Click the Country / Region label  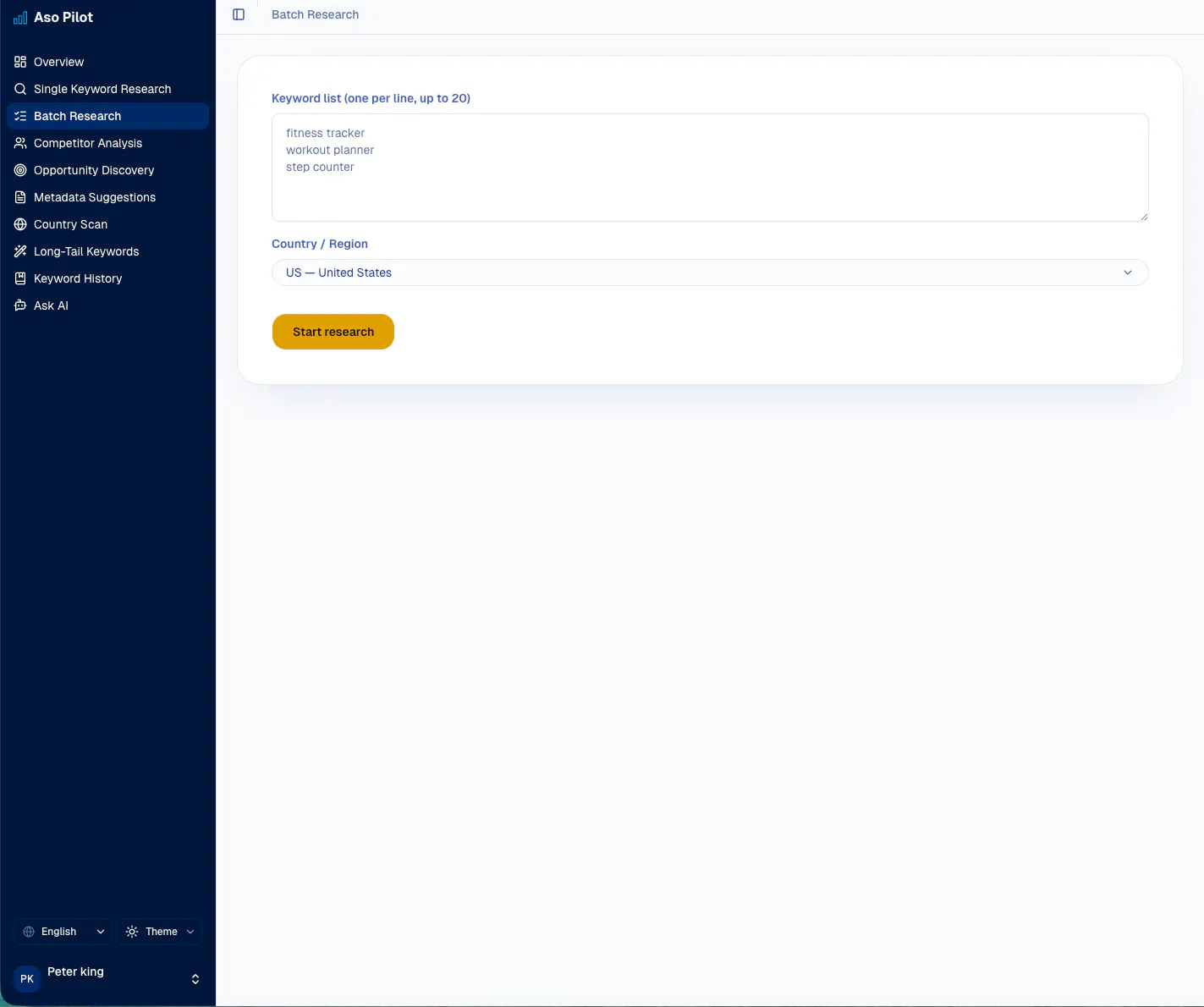[320, 244]
